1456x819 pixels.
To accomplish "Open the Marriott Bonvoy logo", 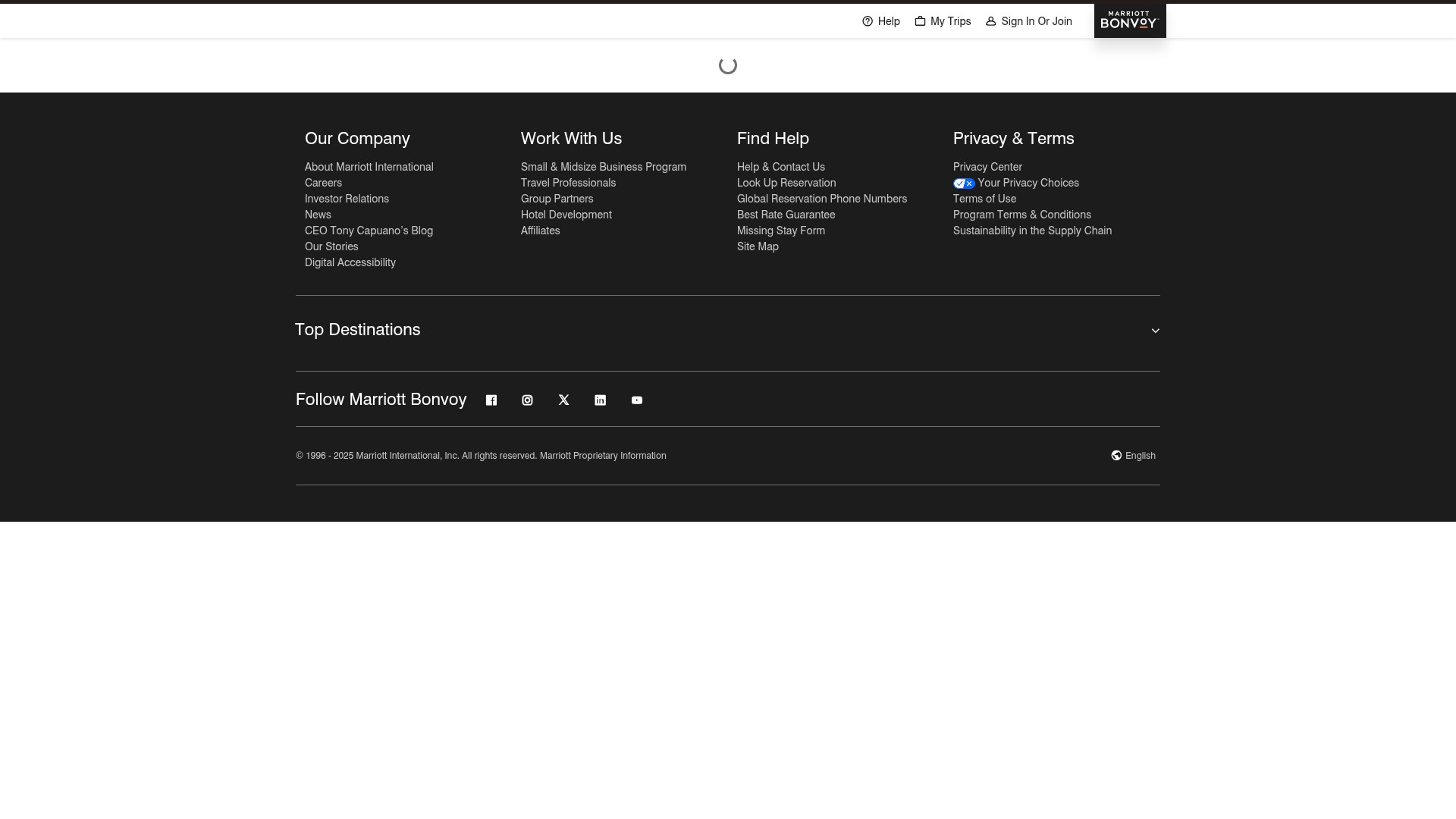I will coord(1130,20).
